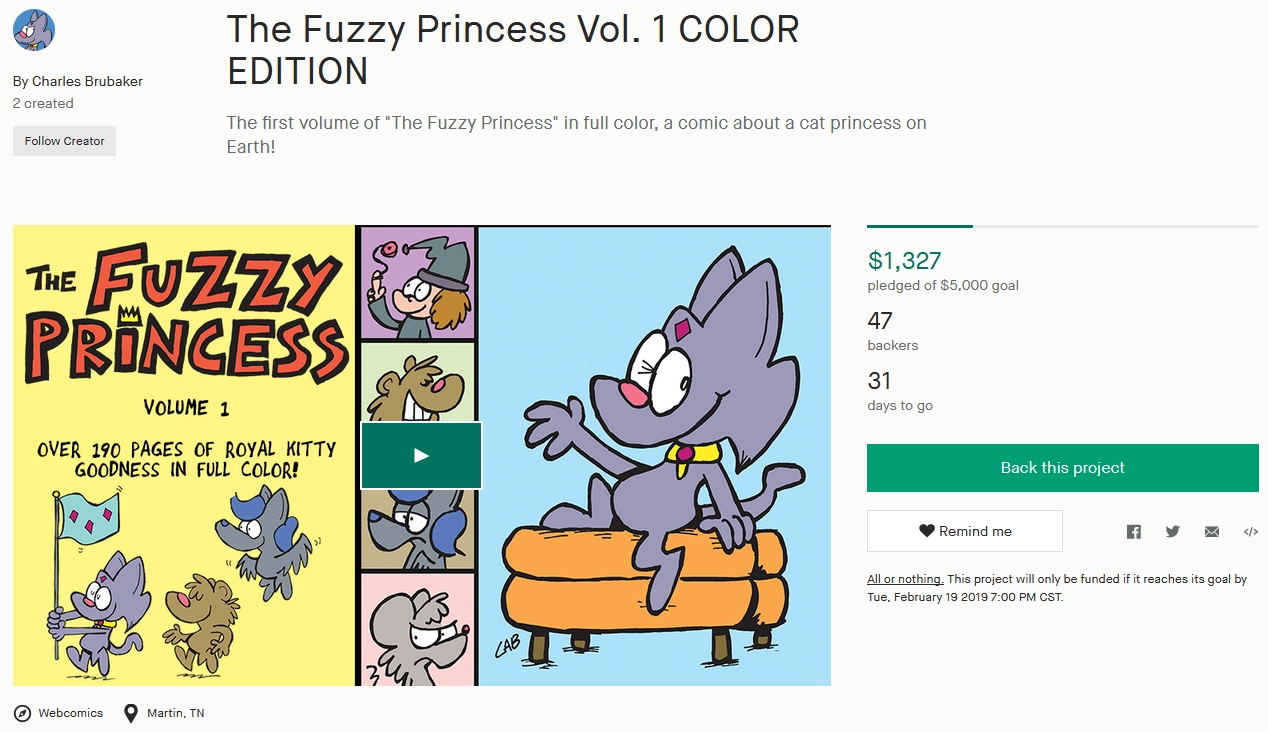Click heart icon in Remind me

click(x=926, y=531)
